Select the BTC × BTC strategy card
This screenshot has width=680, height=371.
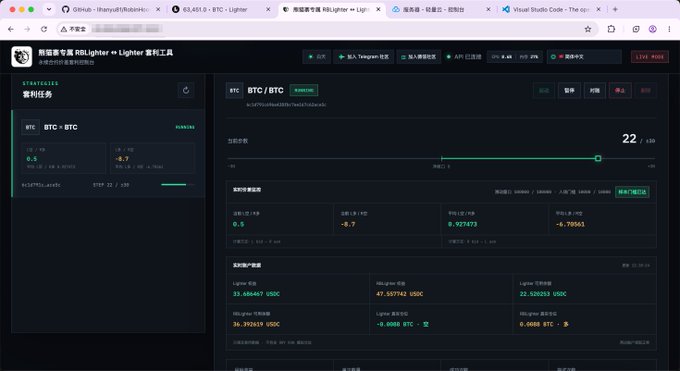pyautogui.click(x=108, y=154)
